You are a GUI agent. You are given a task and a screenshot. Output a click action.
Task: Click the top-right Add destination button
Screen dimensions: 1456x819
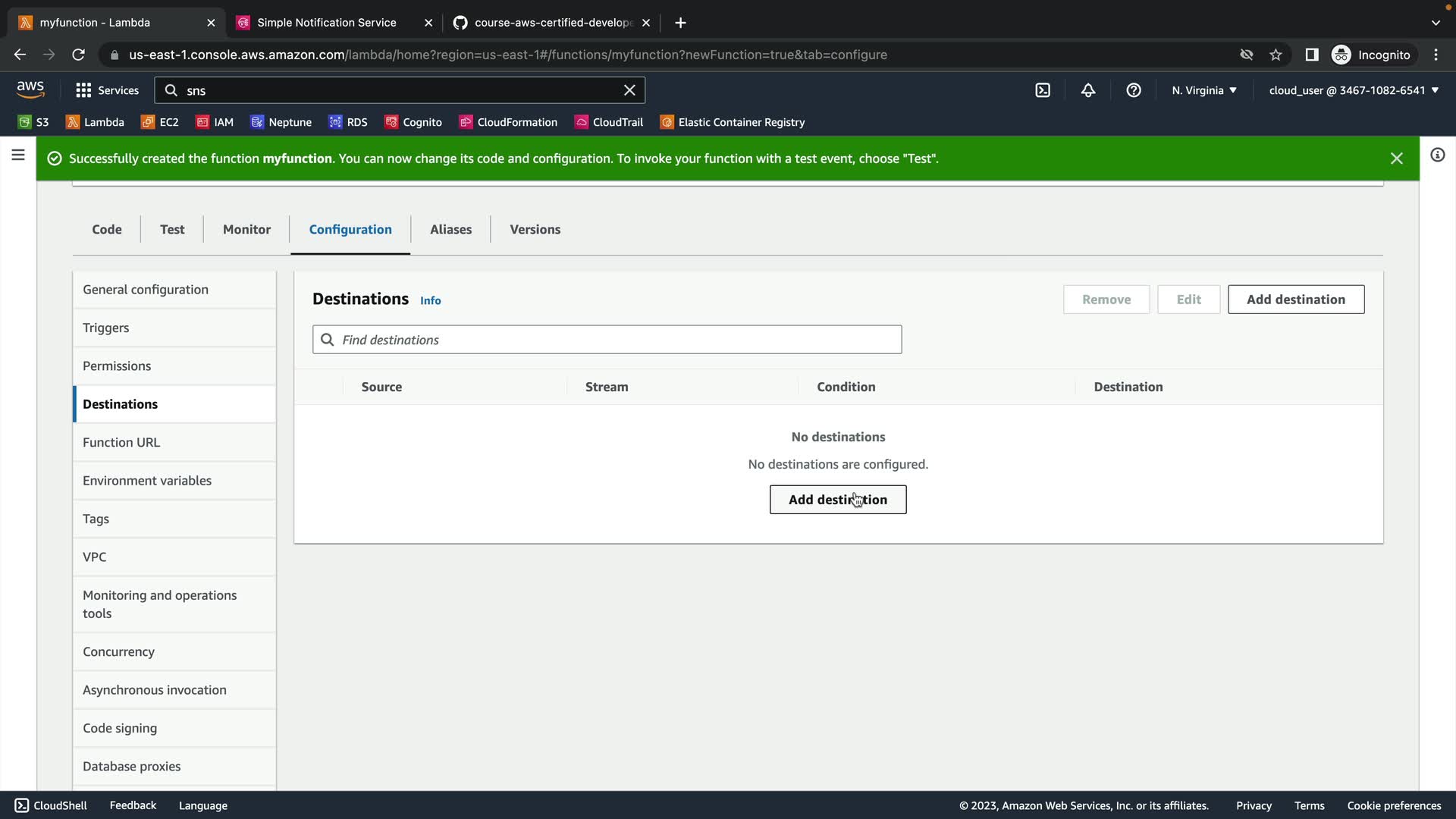pos(1295,300)
